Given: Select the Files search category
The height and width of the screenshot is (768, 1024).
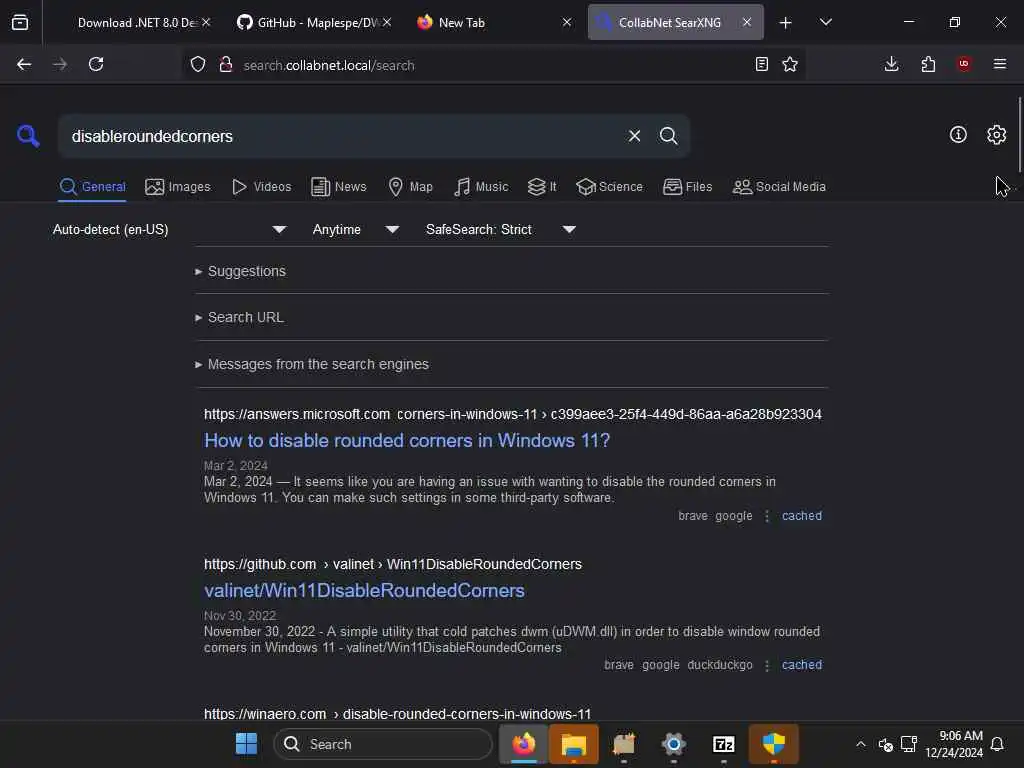Looking at the screenshot, I should point(687,187).
